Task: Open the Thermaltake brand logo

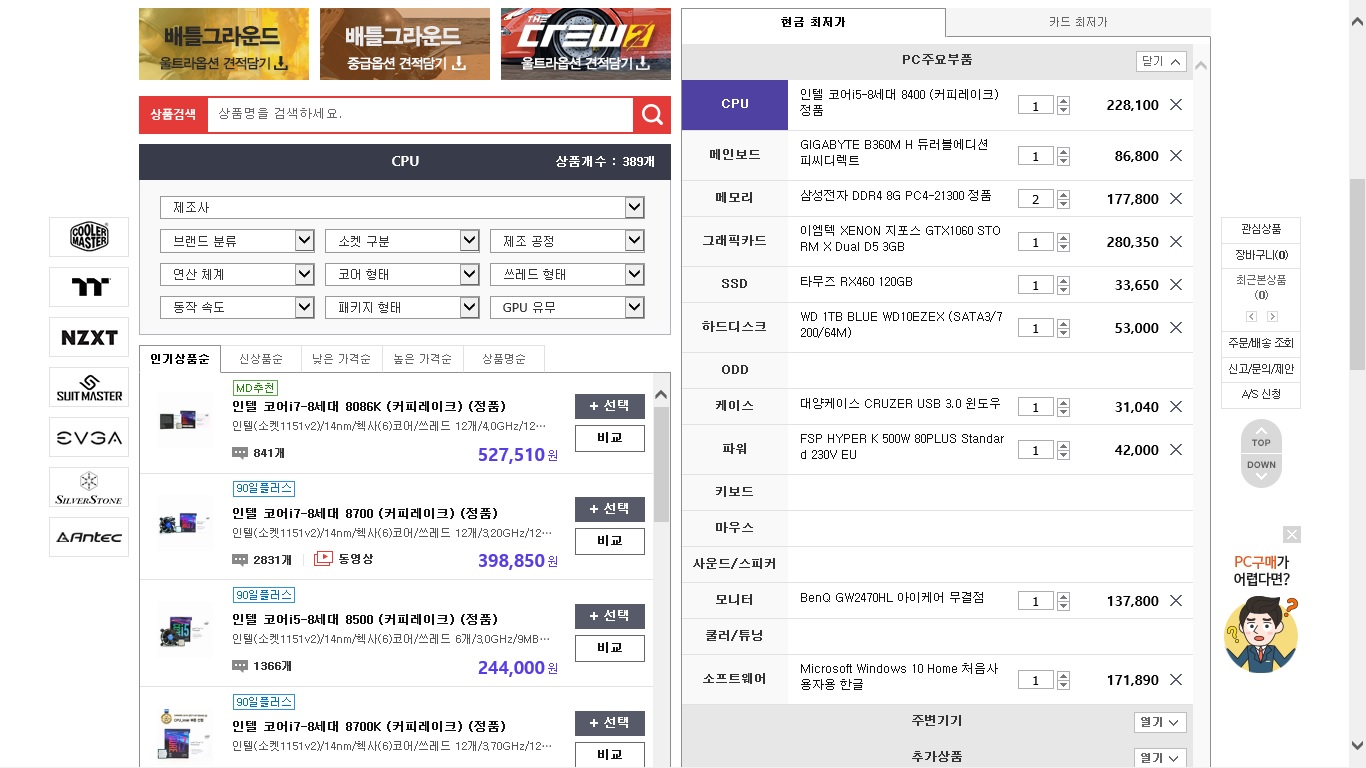Action: tap(89, 287)
